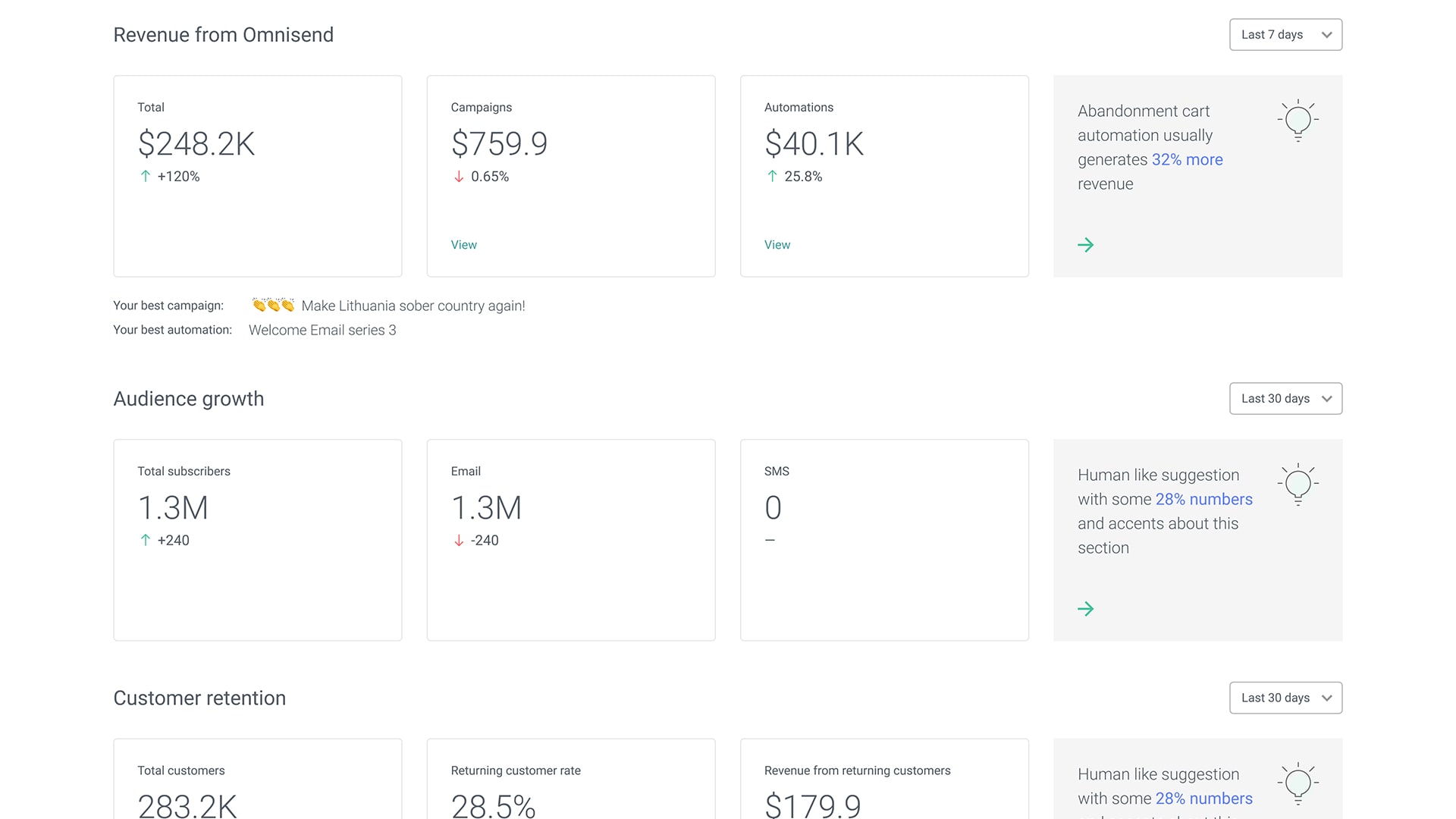Click the Total customers card label
This screenshot has height=819, width=1456.
coord(181,770)
